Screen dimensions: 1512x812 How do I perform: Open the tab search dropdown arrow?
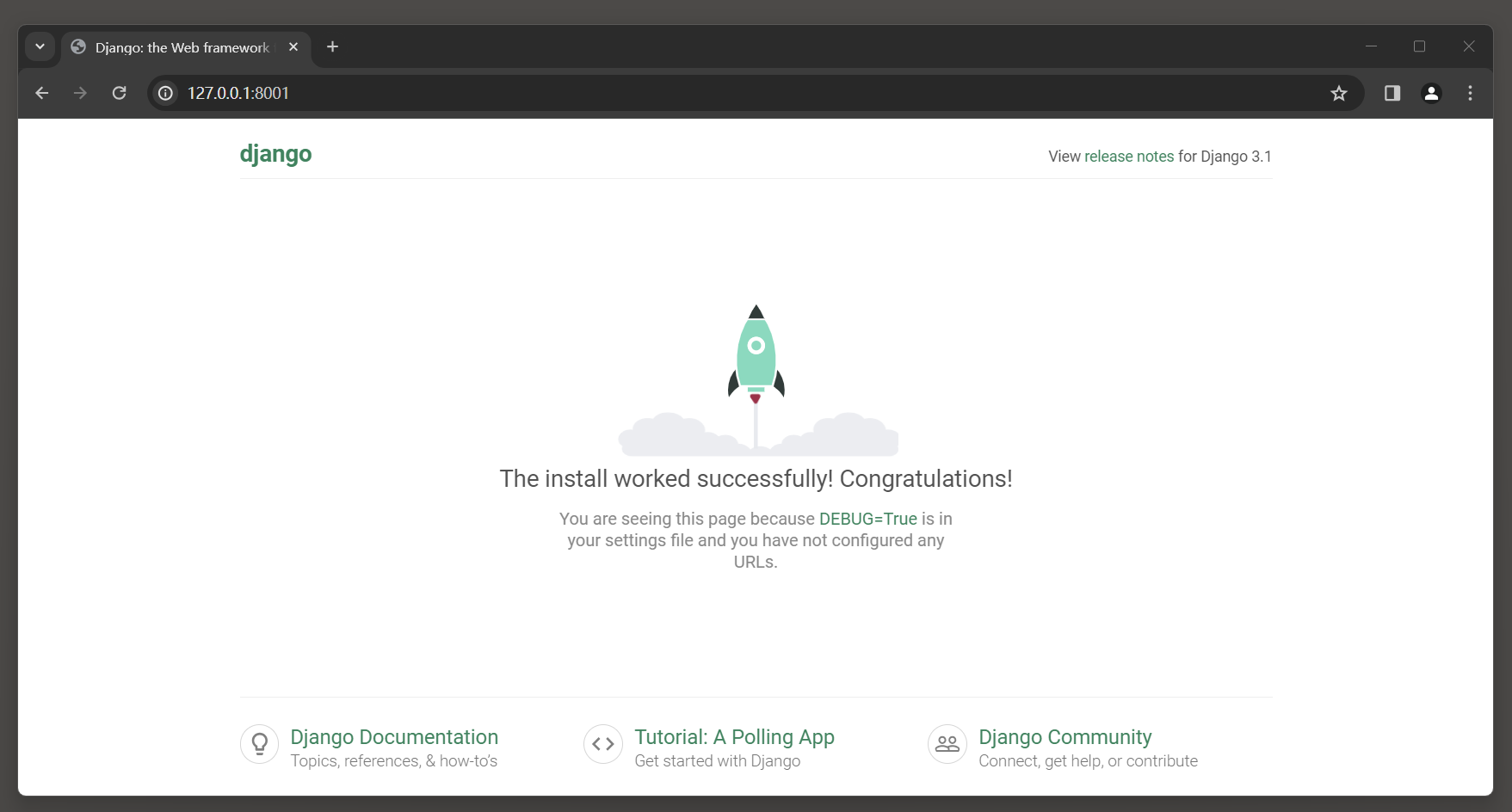(x=40, y=46)
